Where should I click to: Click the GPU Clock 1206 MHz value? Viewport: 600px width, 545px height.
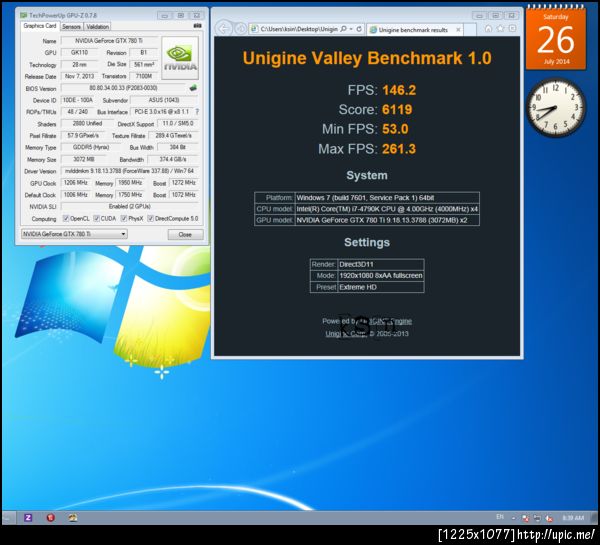76,183
